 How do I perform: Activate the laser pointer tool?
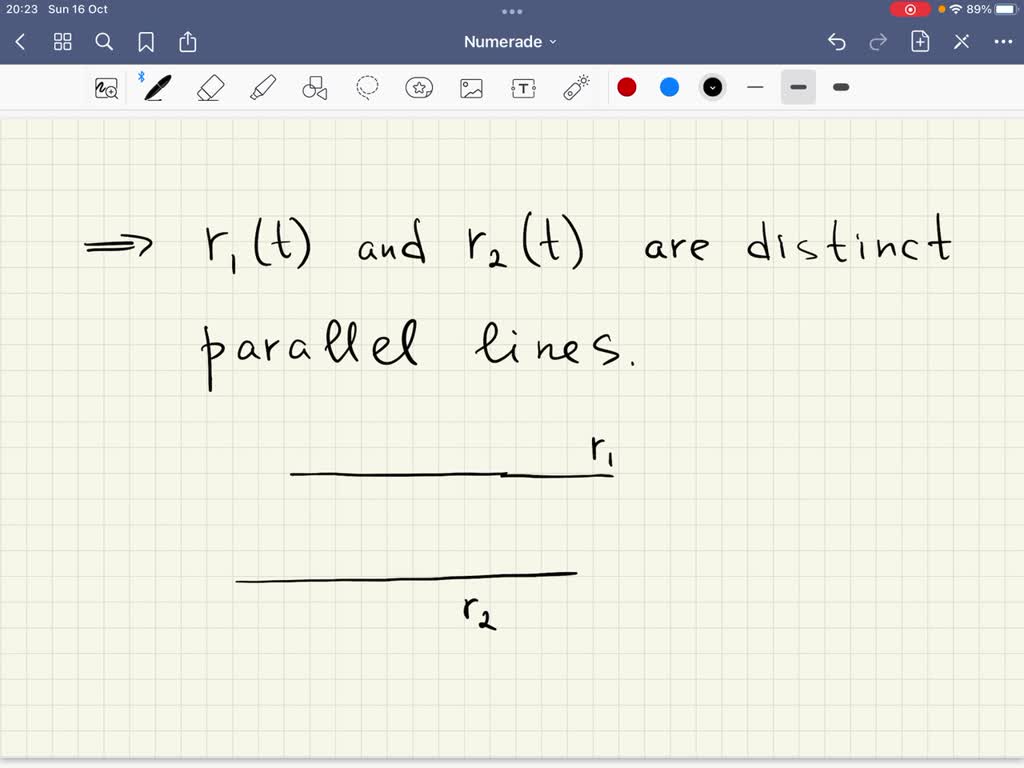(576, 88)
